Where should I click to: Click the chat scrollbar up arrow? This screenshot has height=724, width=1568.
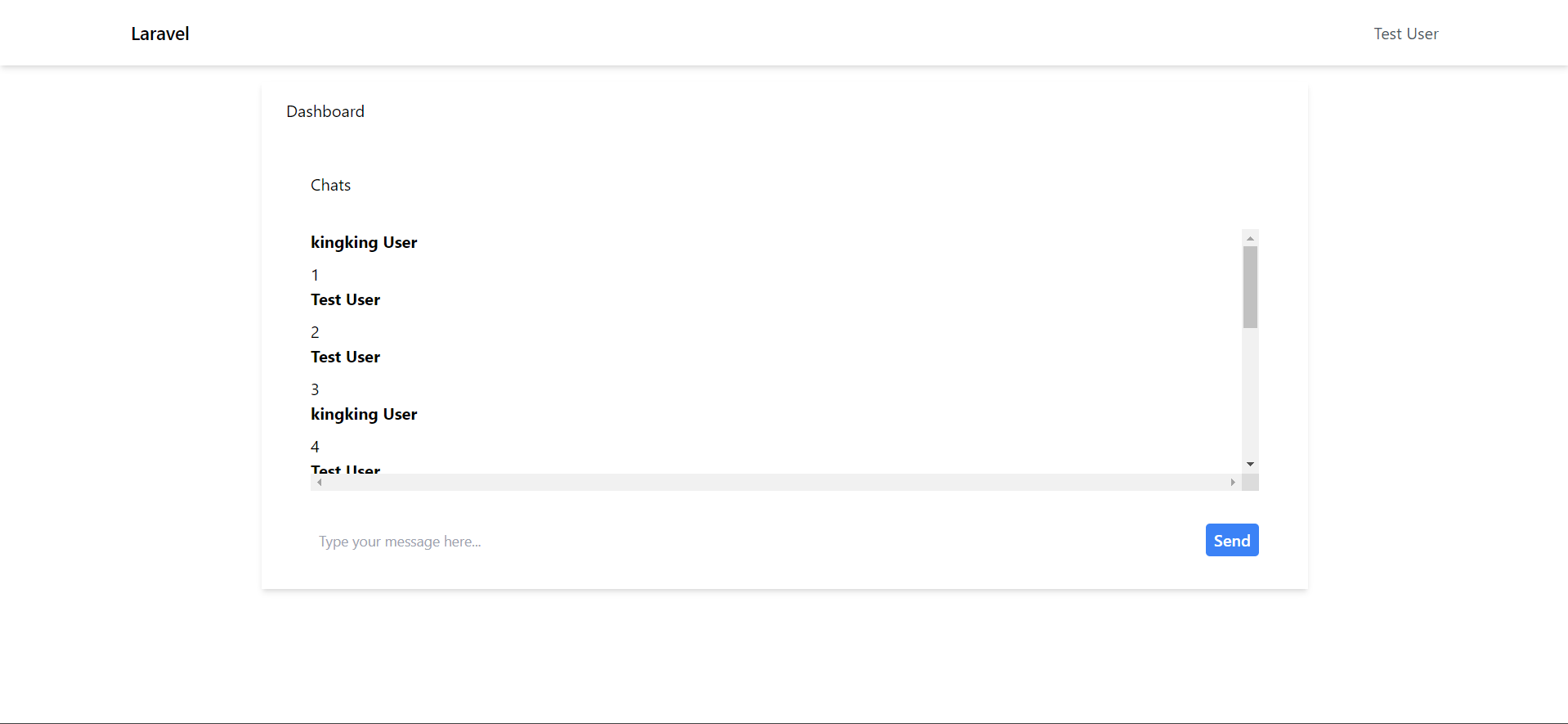(1250, 238)
